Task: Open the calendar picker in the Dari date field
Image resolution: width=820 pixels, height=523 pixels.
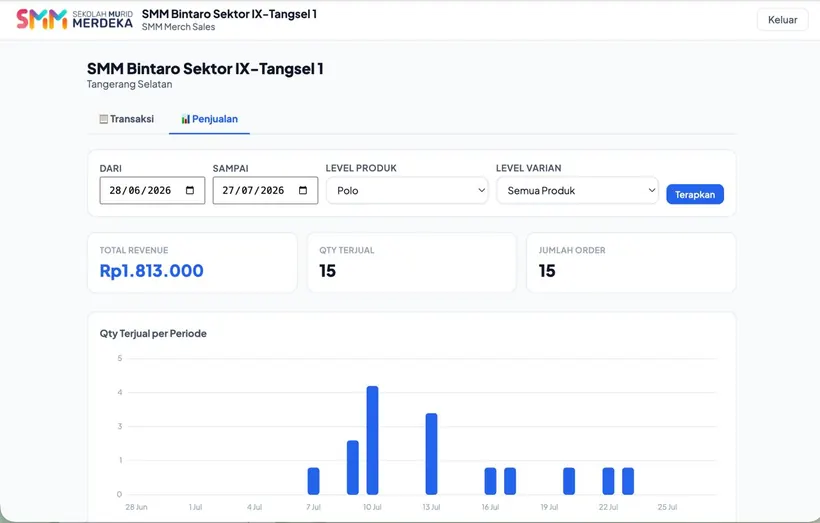Action: [x=190, y=190]
